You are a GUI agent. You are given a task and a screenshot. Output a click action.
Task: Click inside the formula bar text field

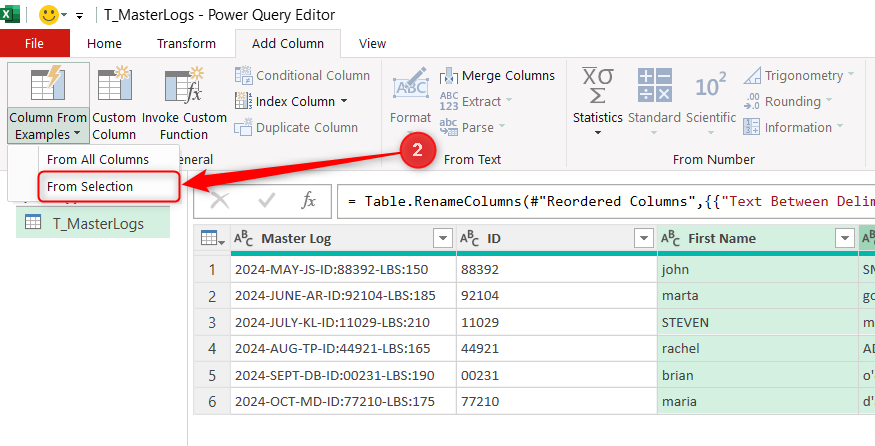[x=606, y=201]
